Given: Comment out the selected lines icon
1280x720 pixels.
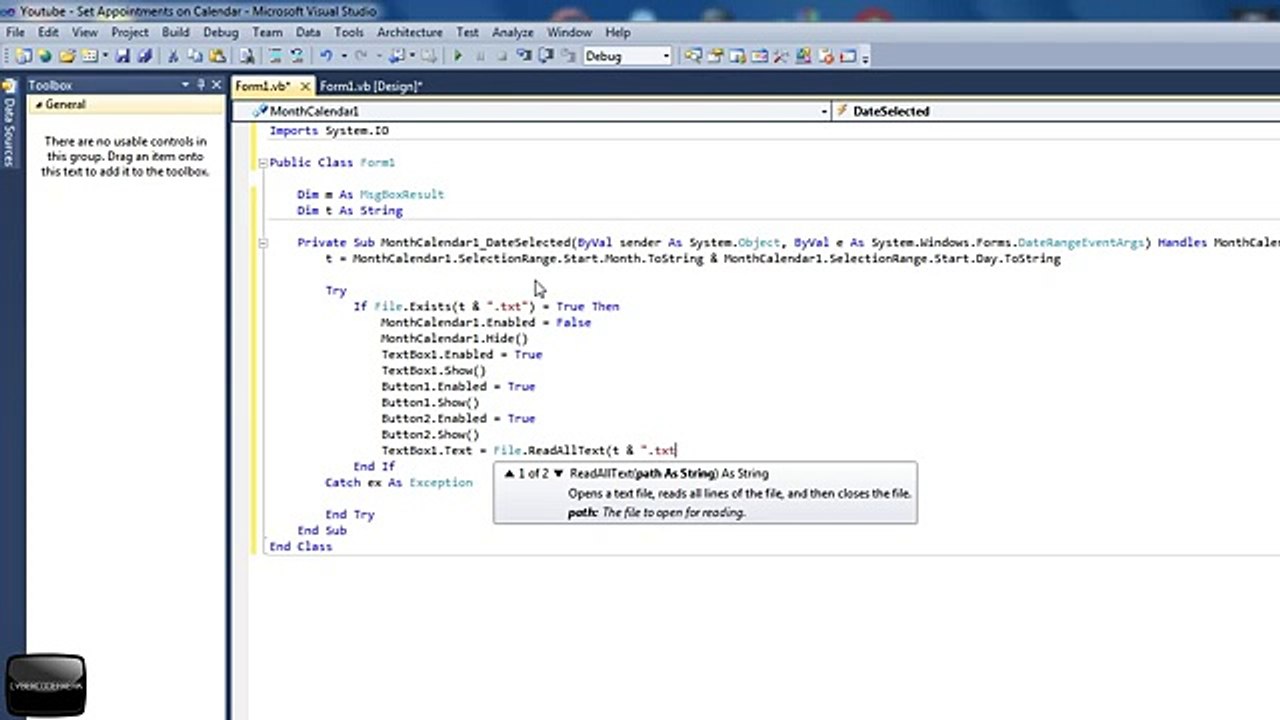Looking at the screenshot, I should (274, 56).
